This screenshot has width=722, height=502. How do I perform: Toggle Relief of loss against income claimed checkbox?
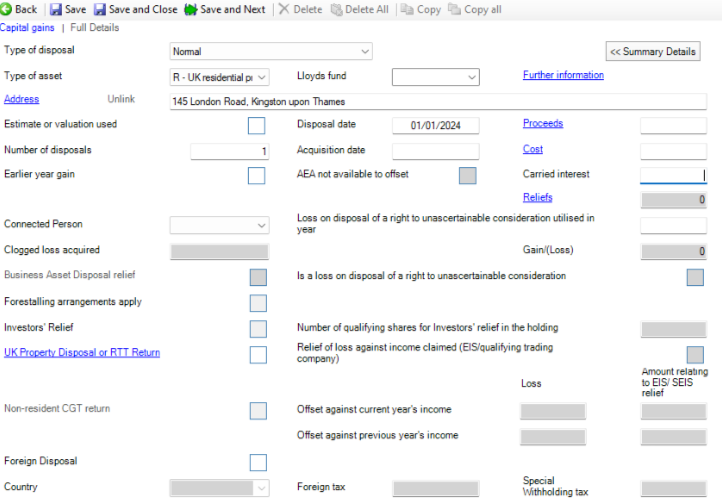click(x=695, y=355)
